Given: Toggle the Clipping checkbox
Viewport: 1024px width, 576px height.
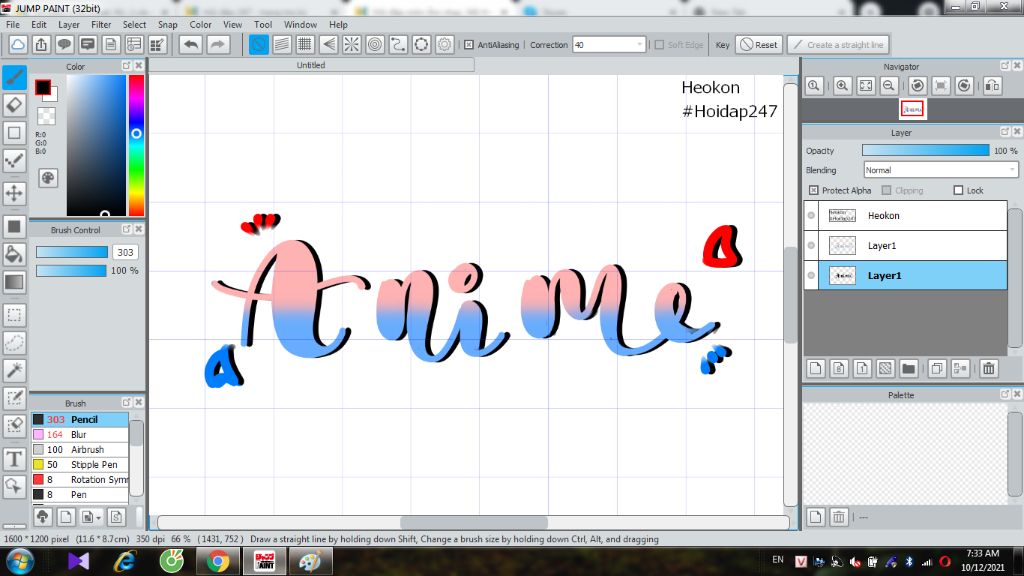Looking at the screenshot, I should coord(886,190).
